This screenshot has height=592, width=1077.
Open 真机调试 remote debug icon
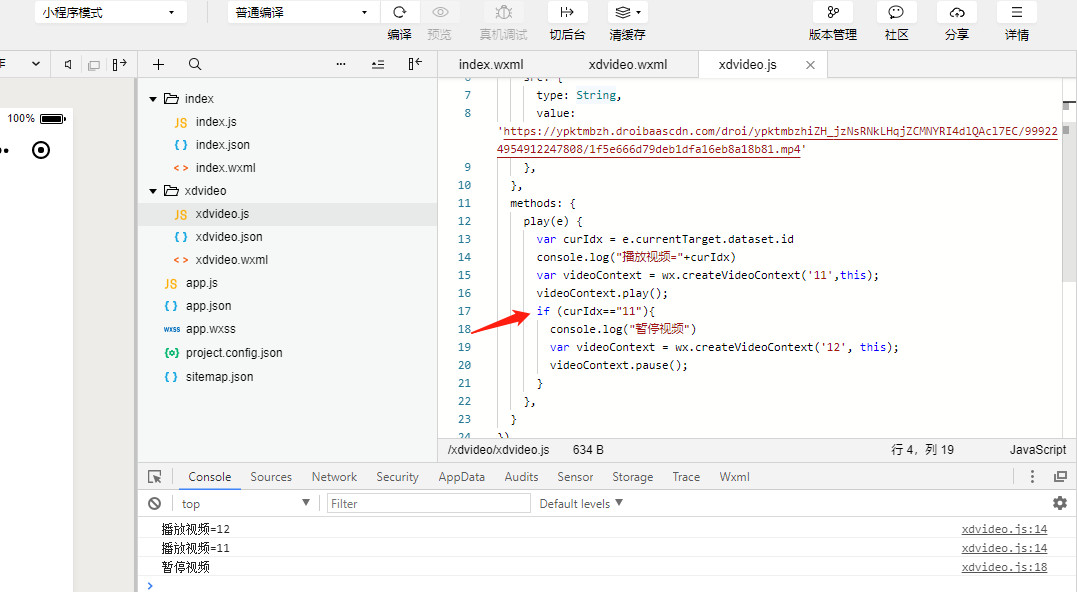[503, 12]
